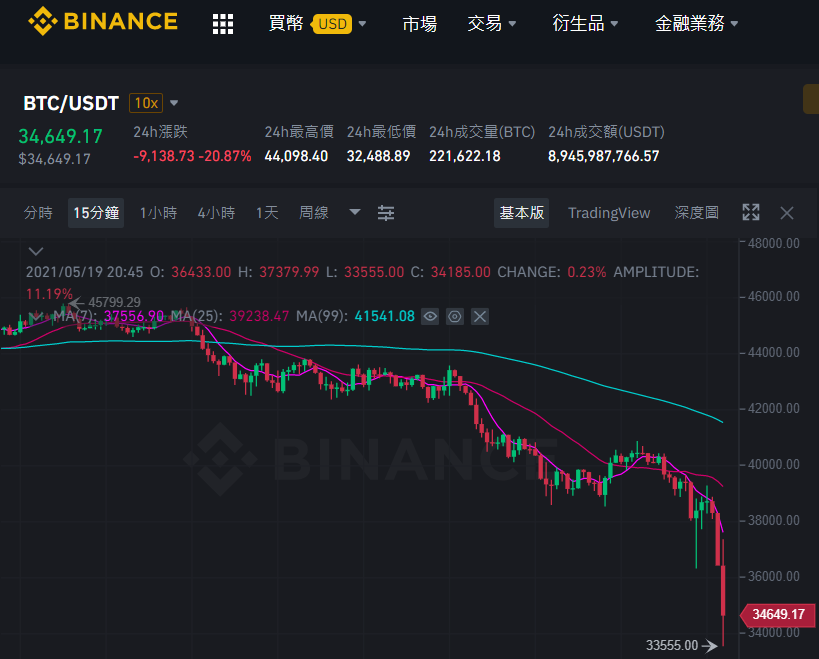Close the chart panel with X
The image size is (819, 659).
point(787,213)
